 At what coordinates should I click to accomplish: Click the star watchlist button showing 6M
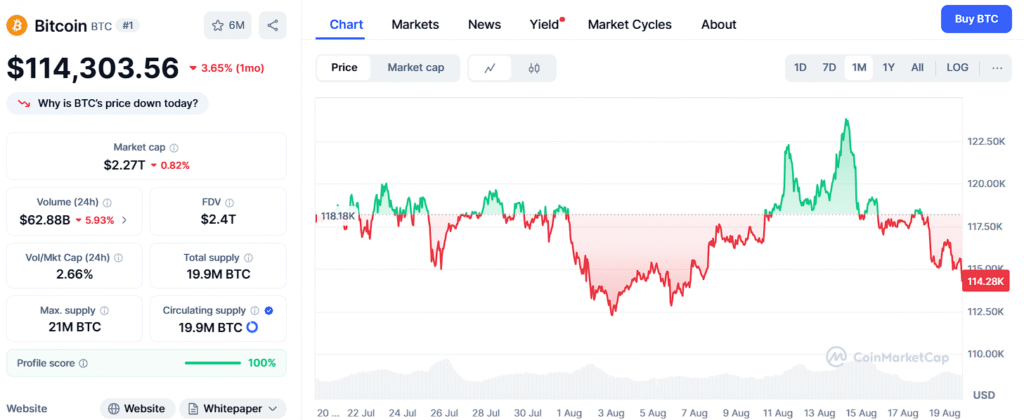pyautogui.click(x=228, y=25)
